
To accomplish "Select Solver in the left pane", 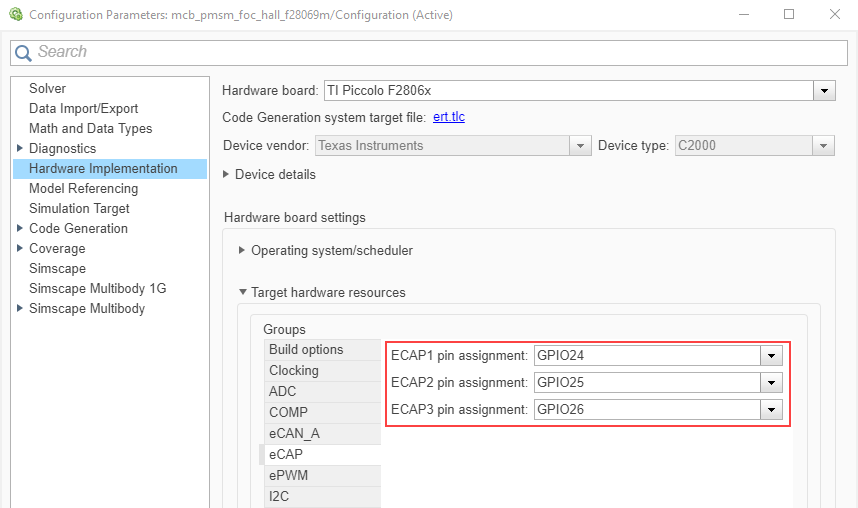I will click(47, 88).
